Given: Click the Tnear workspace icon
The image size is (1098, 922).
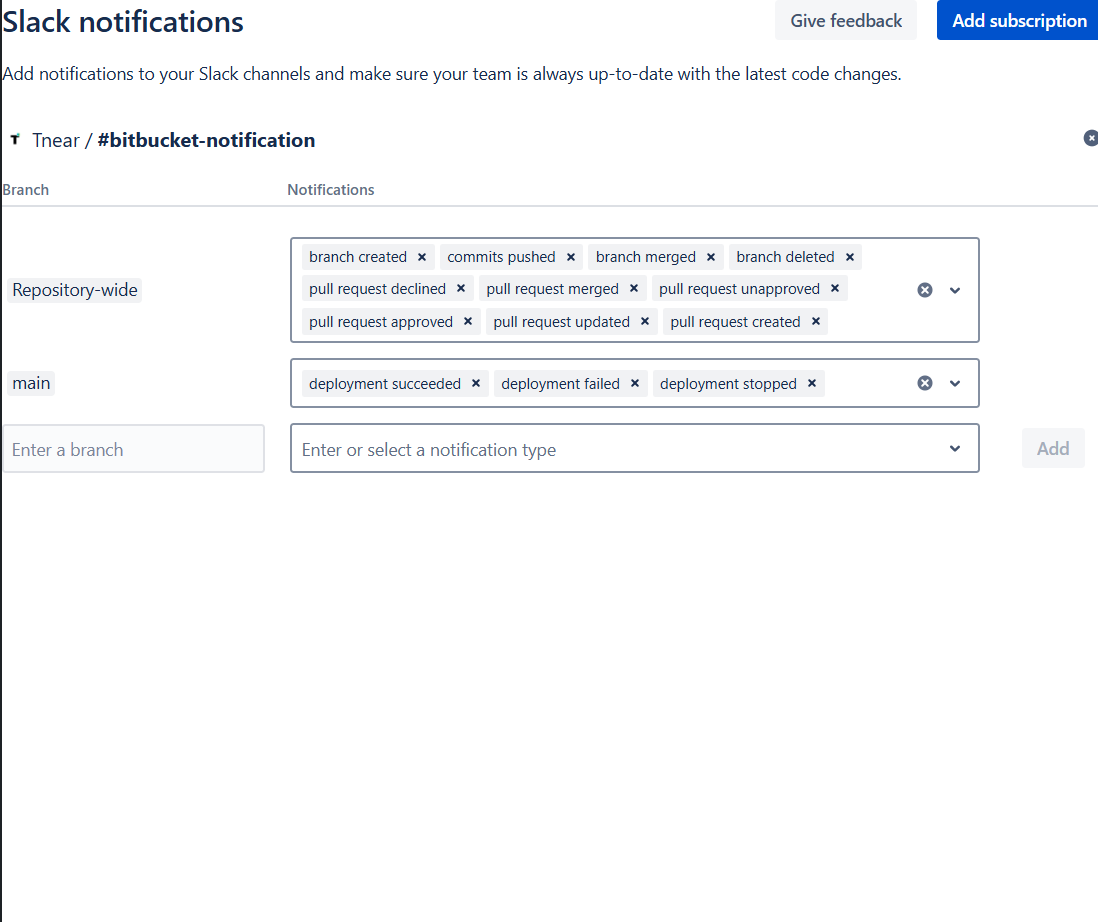Looking at the screenshot, I should [15, 139].
